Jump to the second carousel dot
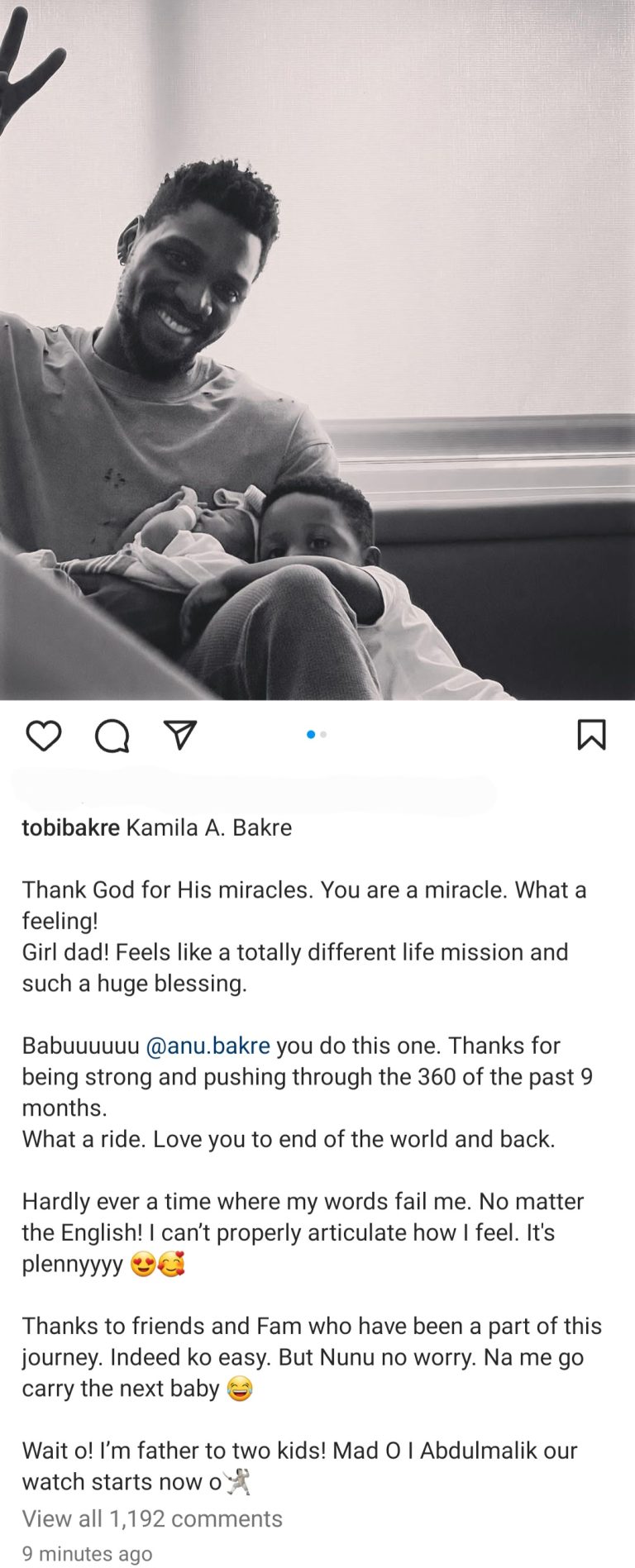Image resolution: width=635 pixels, height=1568 pixels. point(323,734)
